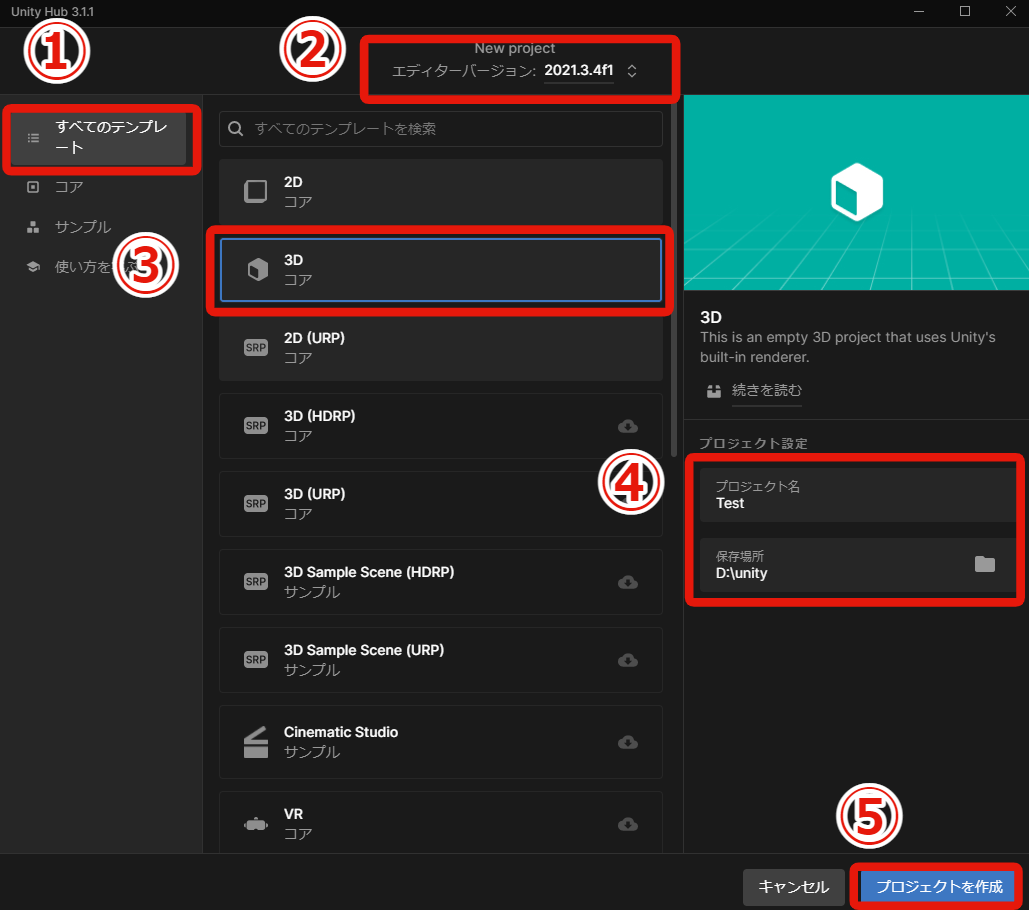Download Cinematic Studio template via cloud icon
The width and height of the screenshot is (1029, 910).
628,743
